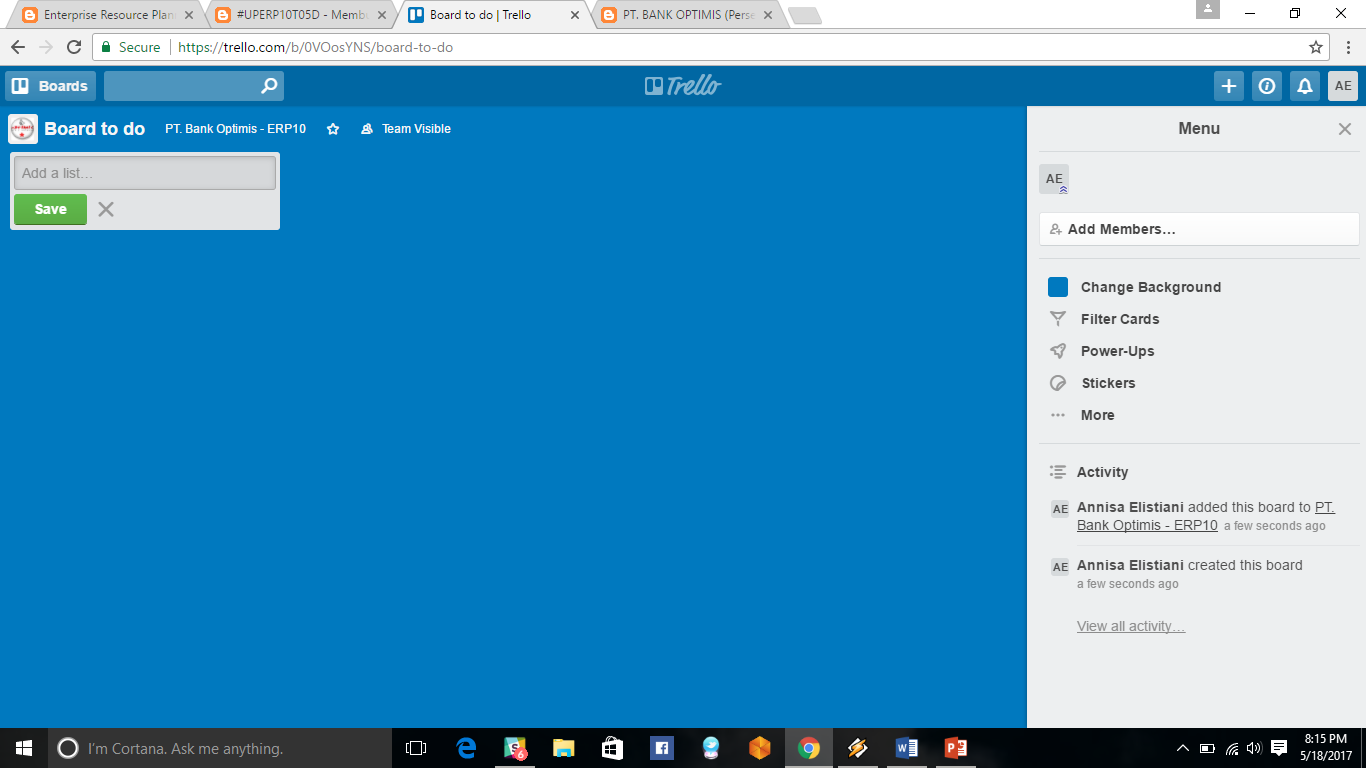
Task: Click the blue background color swatch
Action: pyautogui.click(x=1058, y=287)
